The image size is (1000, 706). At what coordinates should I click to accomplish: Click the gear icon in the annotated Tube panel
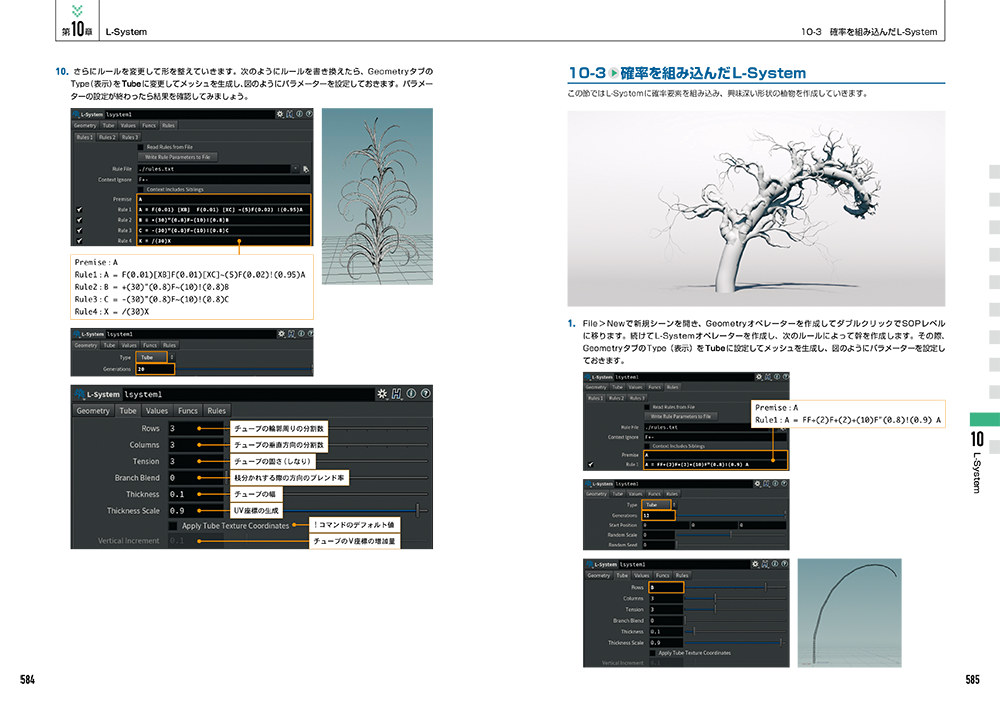pos(383,393)
